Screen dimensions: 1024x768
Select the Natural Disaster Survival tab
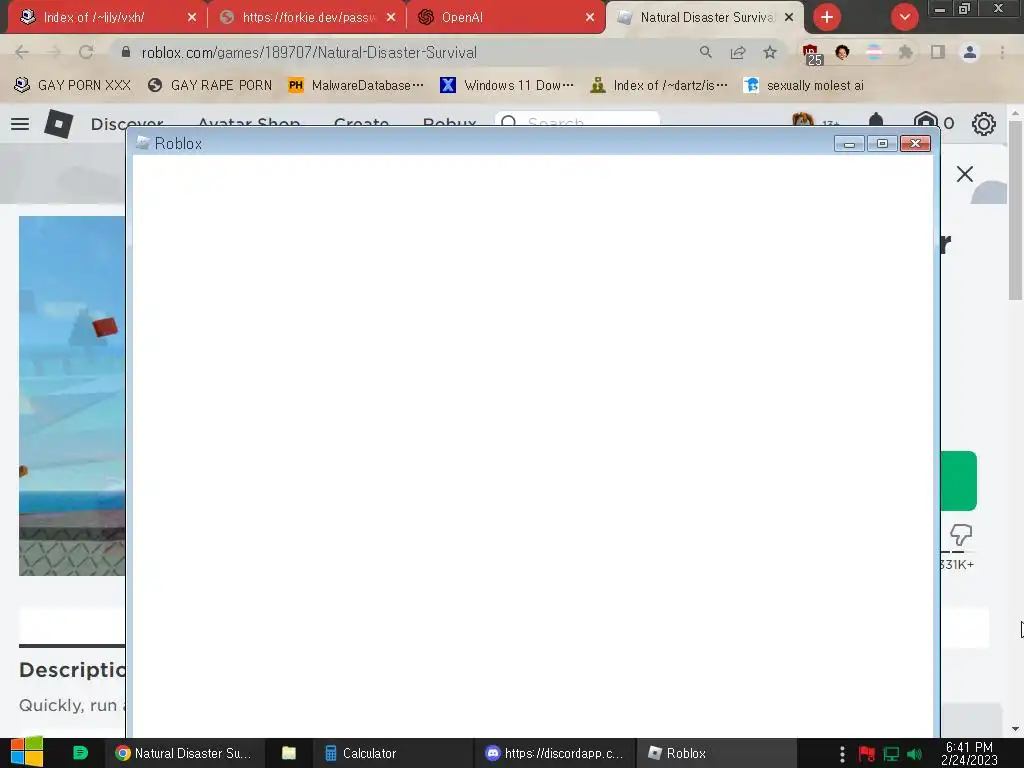click(x=705, y=17)
